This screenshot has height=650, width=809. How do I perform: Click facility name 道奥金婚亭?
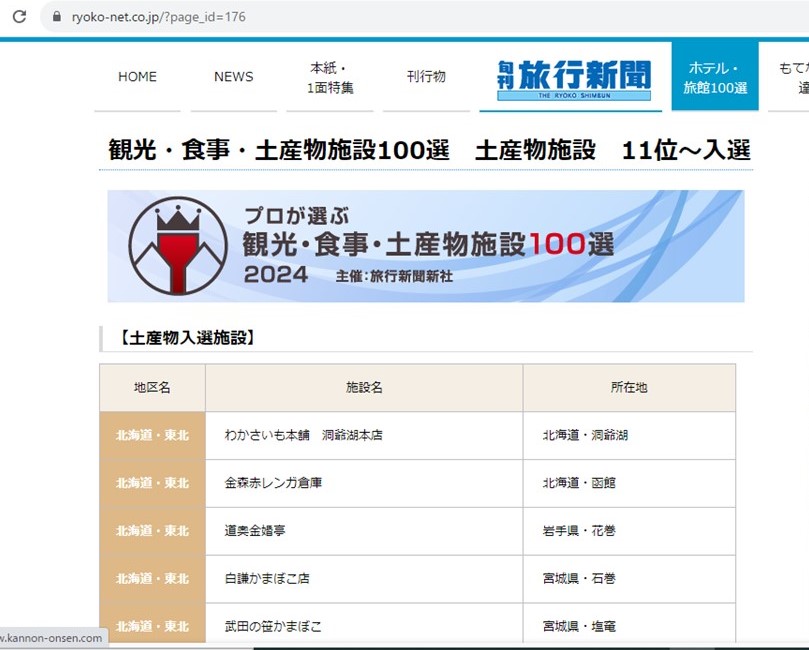pos(255,531)
